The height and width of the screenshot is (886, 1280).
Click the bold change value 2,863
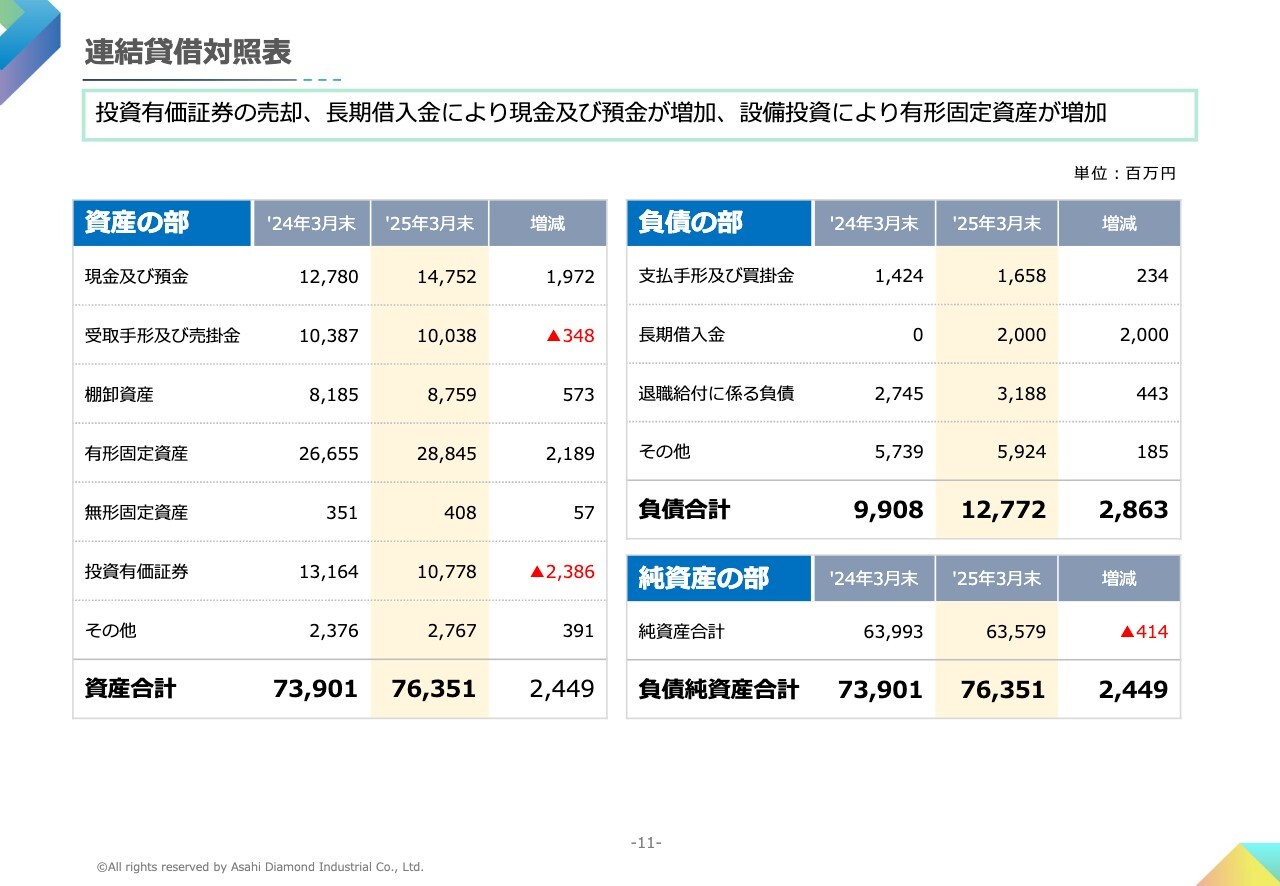coord(1133,510)
